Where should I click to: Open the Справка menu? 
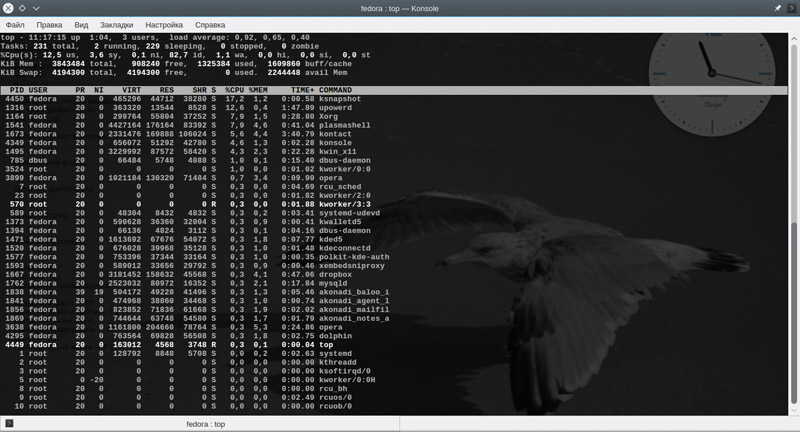coord(210,24)
